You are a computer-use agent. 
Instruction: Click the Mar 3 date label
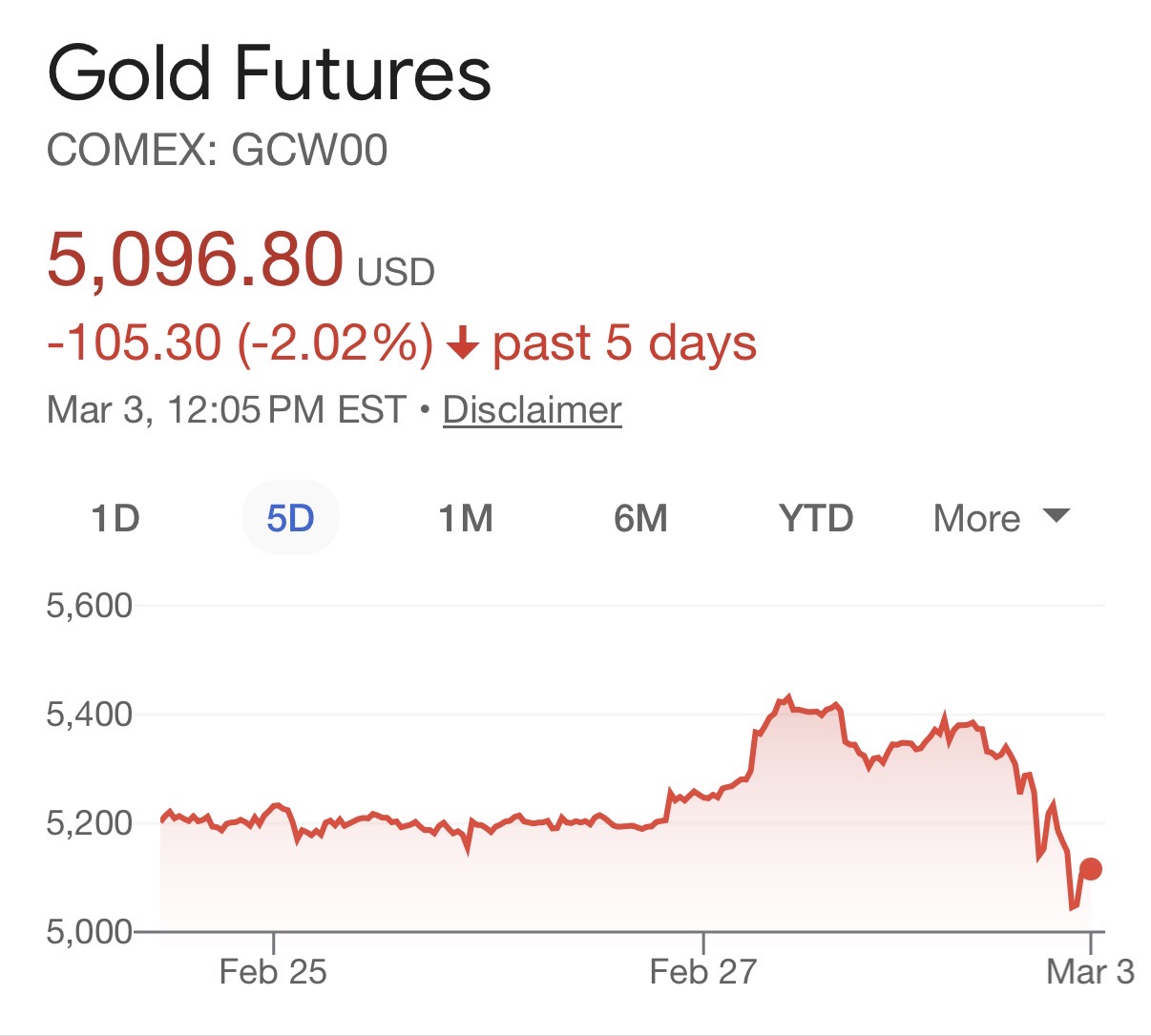(x=1090, y=972)
